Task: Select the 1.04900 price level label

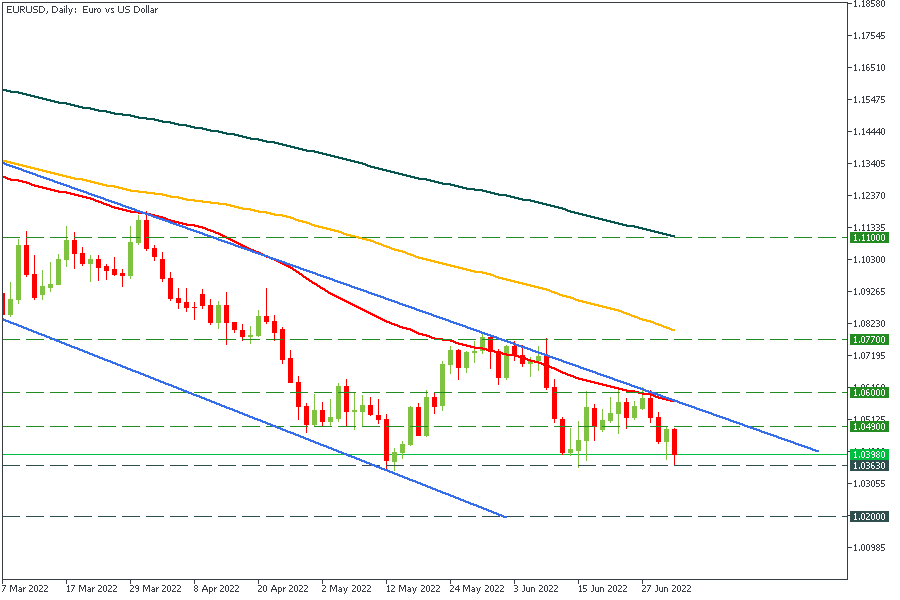Action: pos(866,427)
